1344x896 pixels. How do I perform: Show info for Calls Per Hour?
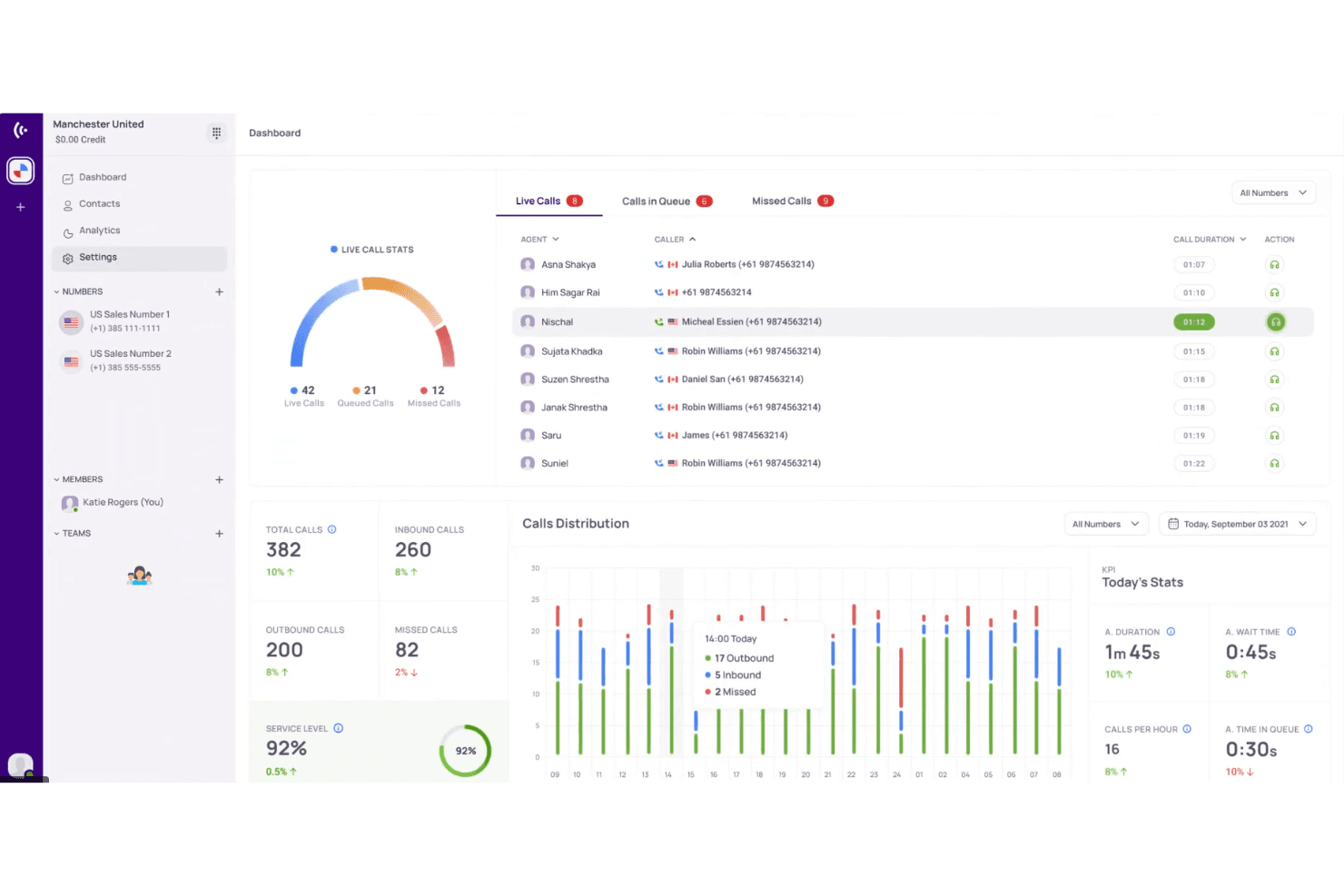(x=1187, y=729)
